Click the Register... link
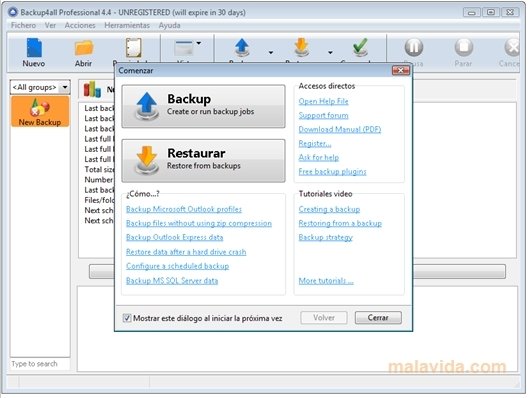The width and height of the screenshot is (529, 398). tap(315, 144)
